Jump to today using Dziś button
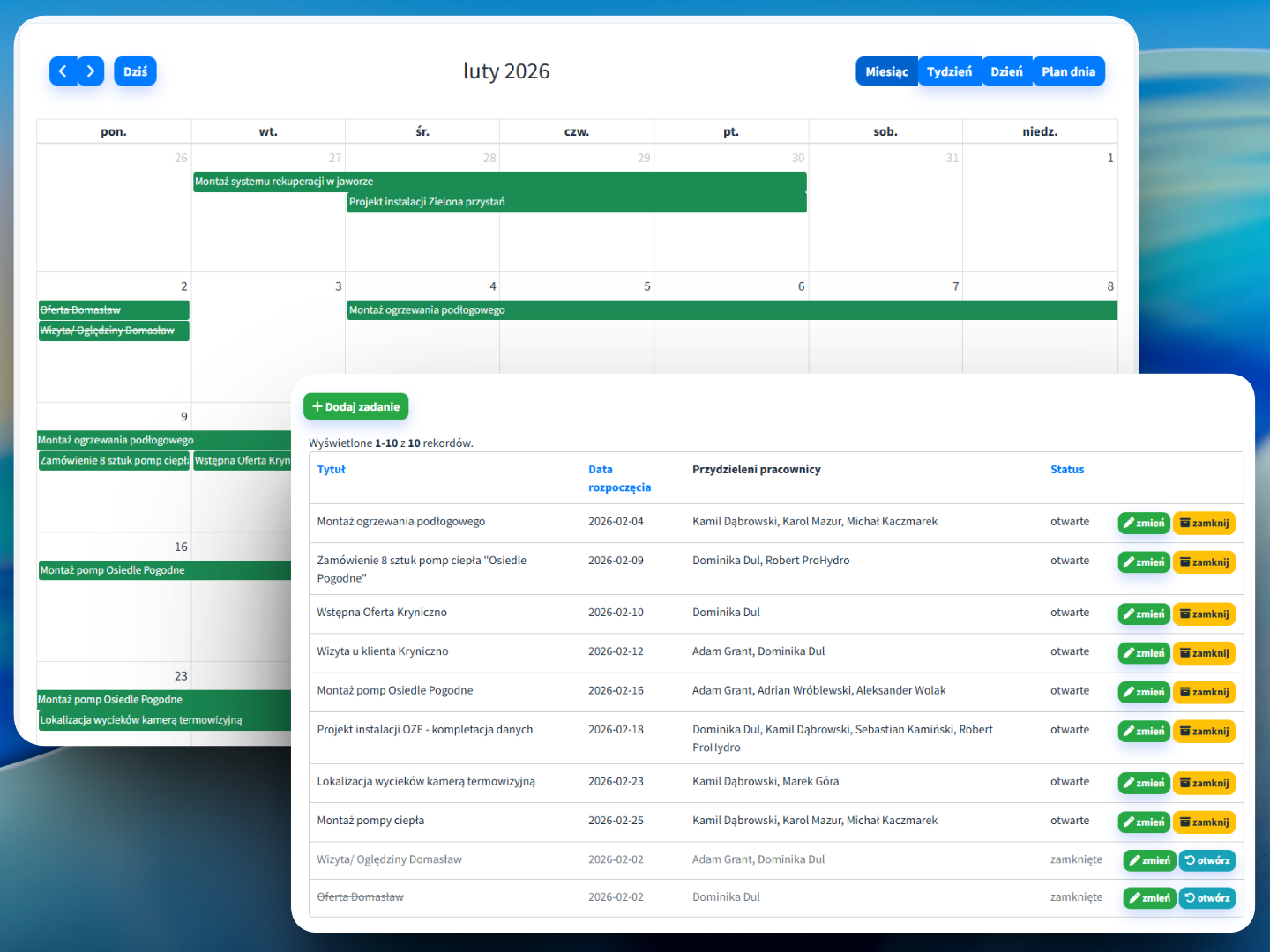This screenshot has height=952, width=1270. click(135, 71)
